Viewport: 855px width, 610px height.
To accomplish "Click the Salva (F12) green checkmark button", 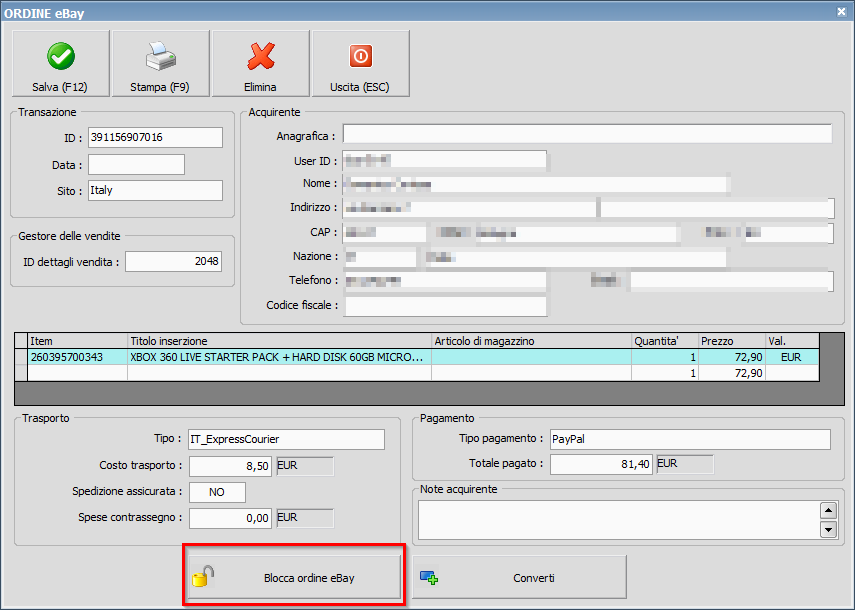I will tap(61, 63).
